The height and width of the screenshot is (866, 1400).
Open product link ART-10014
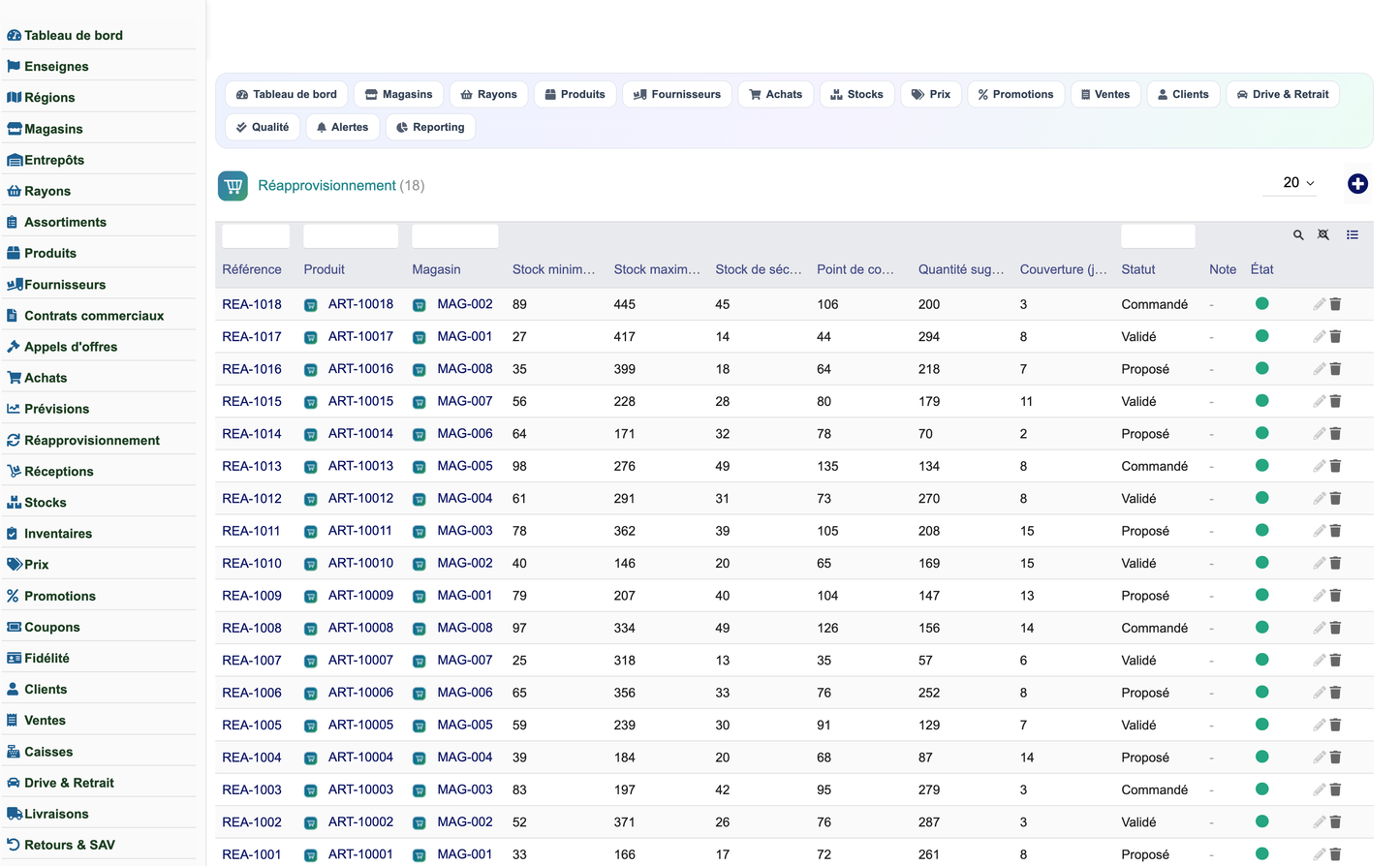360,434
